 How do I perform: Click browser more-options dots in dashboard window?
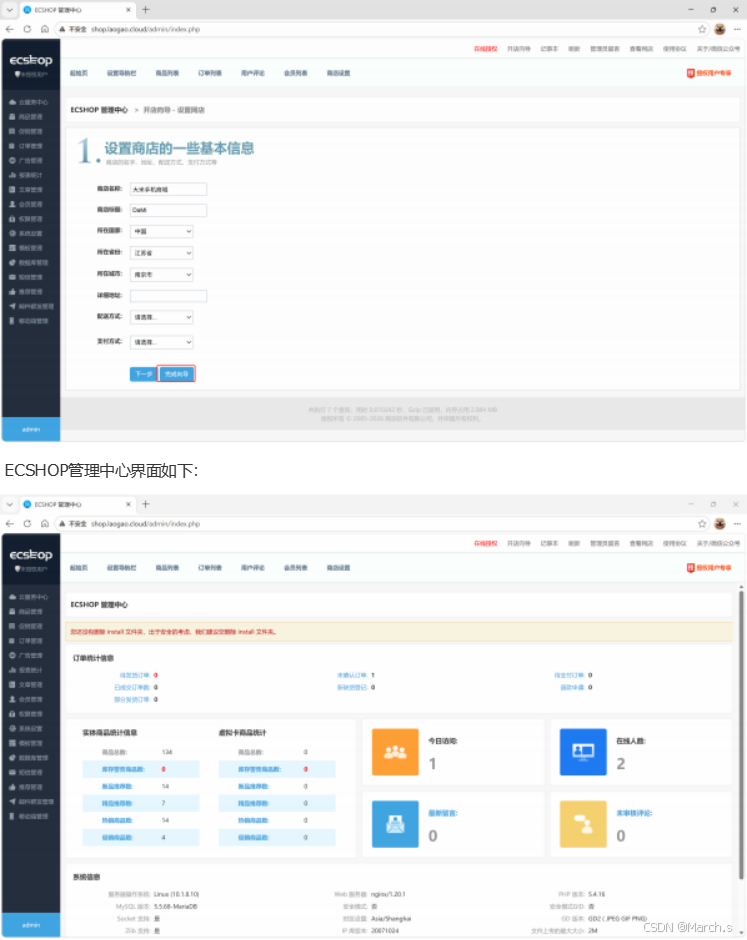coord(737,523)
